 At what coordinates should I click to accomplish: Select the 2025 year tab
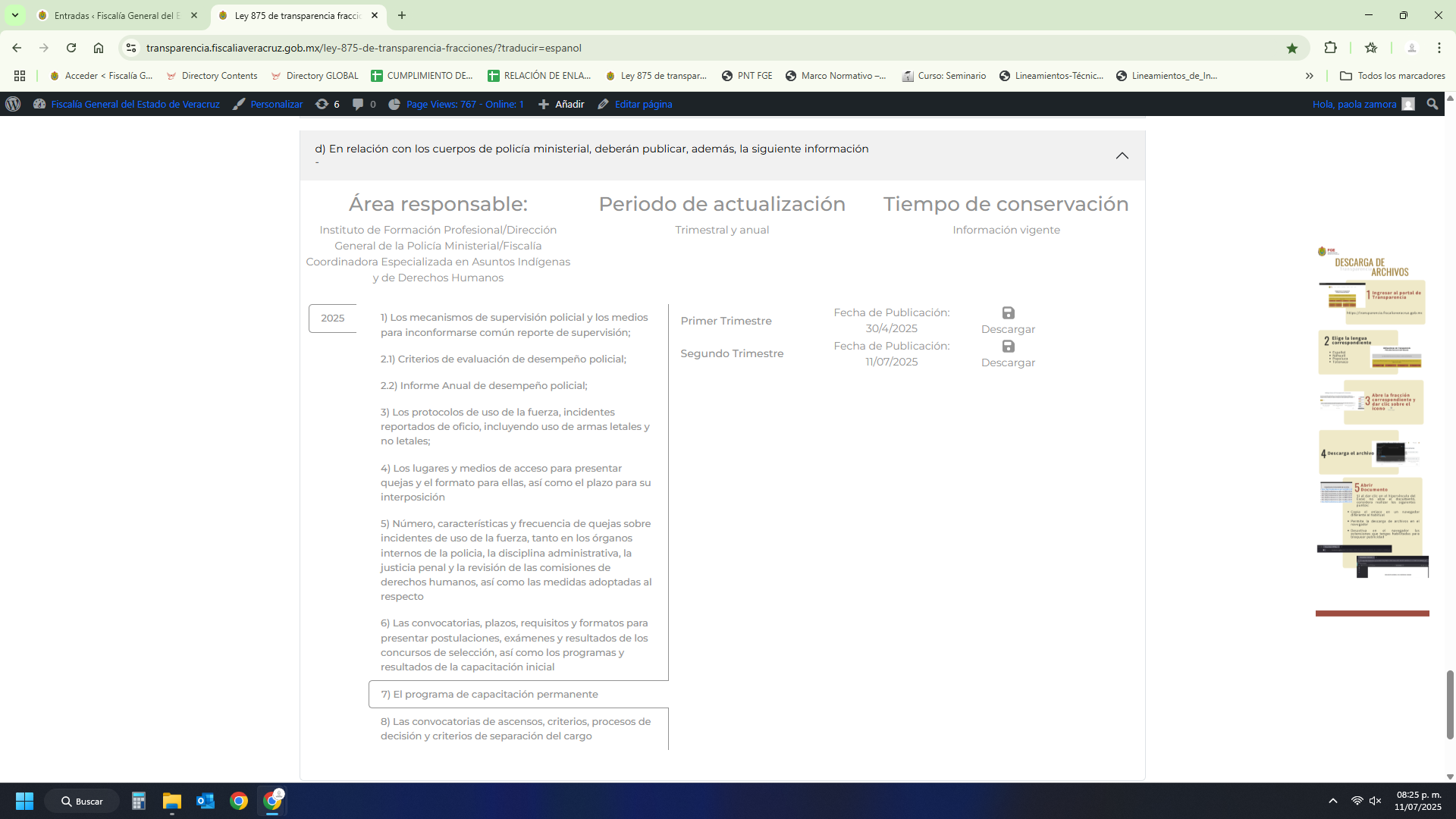tap(332, 318)
